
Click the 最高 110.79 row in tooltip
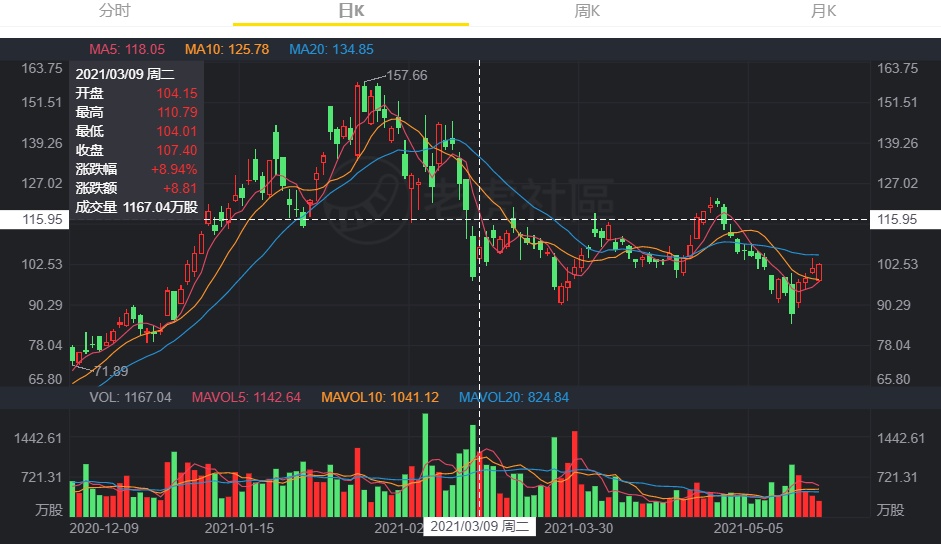pyautogui.click(x=136, y=112)
